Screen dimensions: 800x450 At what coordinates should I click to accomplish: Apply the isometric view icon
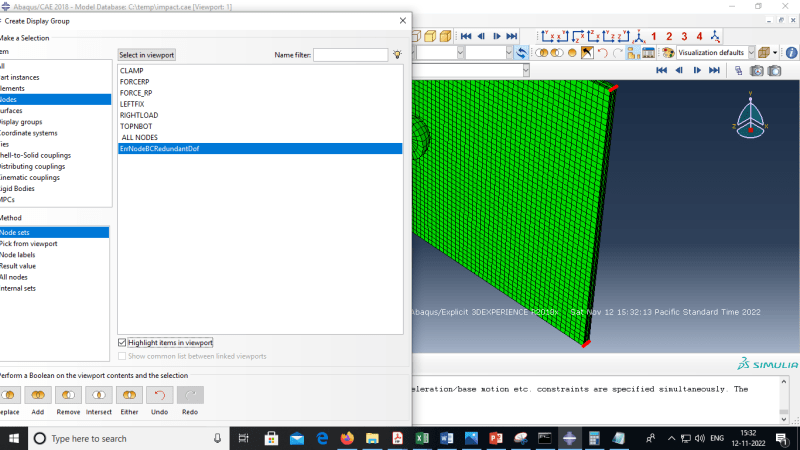[x=639, y=36]
